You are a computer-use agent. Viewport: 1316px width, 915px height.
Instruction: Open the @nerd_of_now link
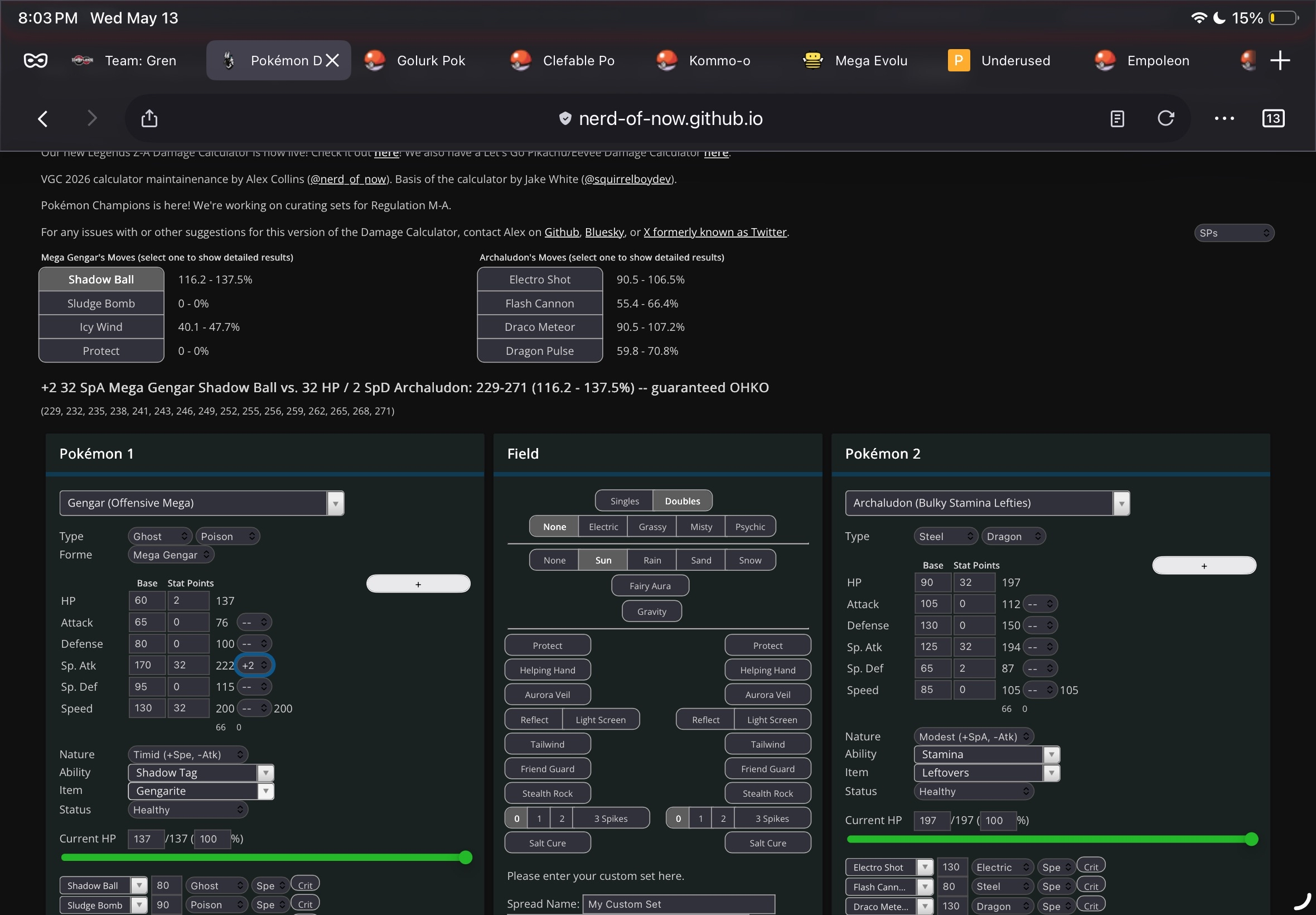pos(349,180)
